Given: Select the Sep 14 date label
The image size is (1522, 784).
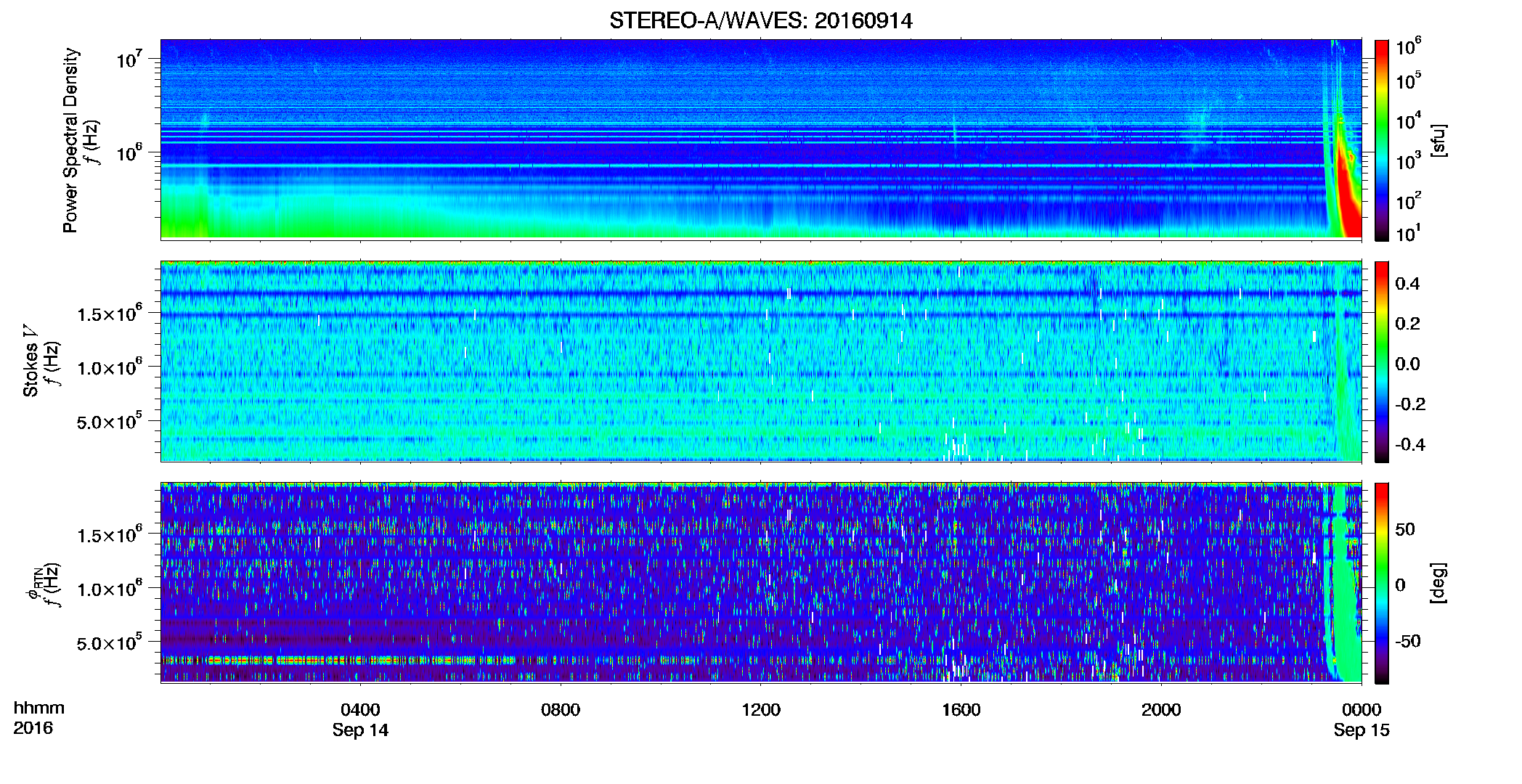Looking at the screenshot, I should (x=360, y=730).
